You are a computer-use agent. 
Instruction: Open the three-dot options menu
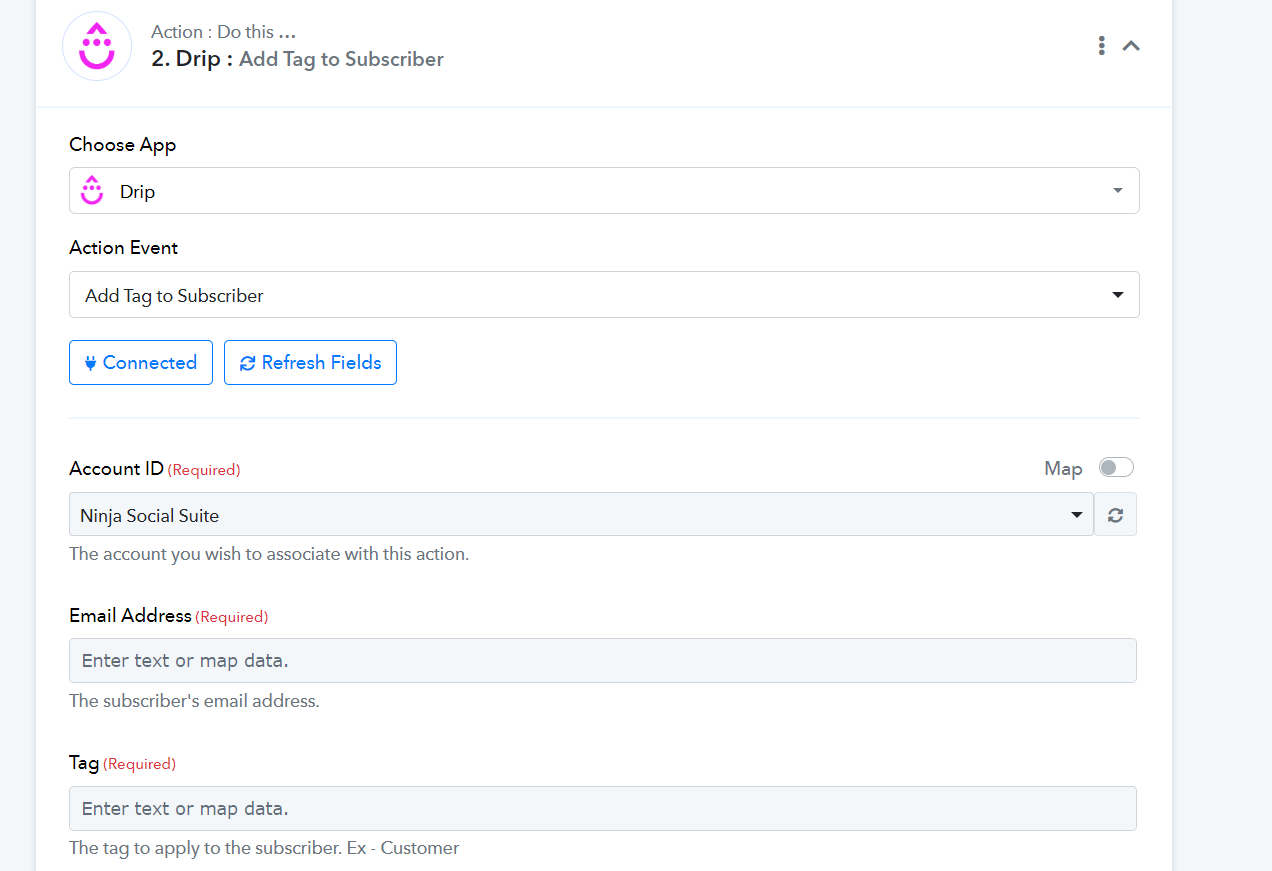click(1101, 45)
